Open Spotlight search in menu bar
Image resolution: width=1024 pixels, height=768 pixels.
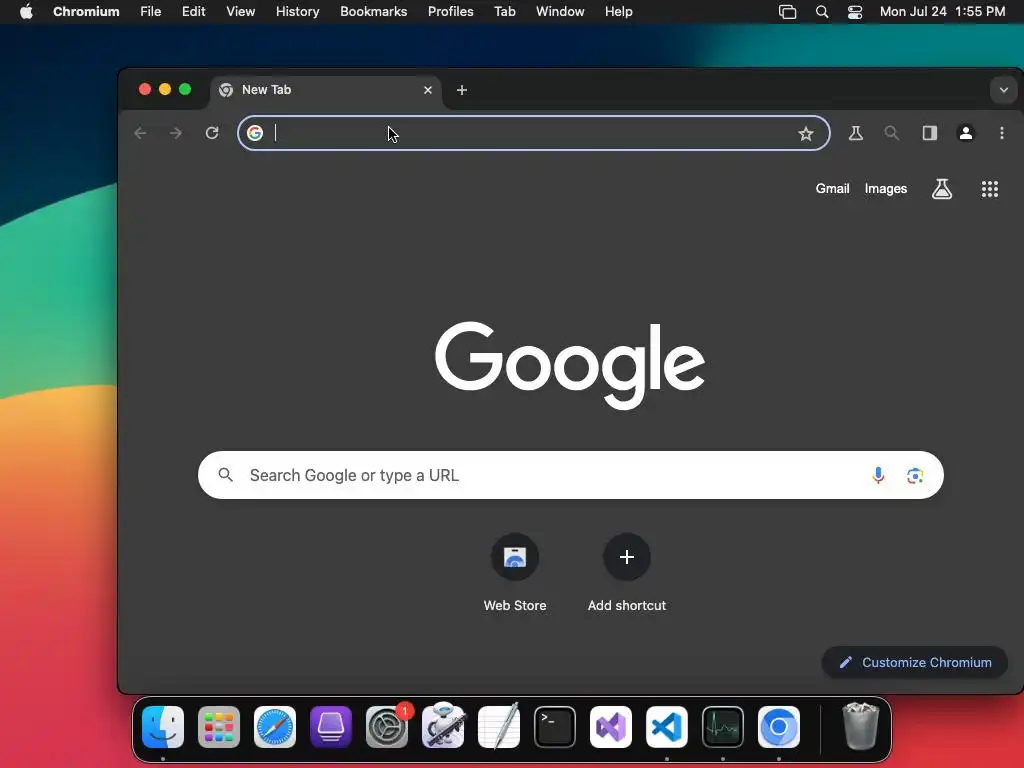(x=822, y=12)
